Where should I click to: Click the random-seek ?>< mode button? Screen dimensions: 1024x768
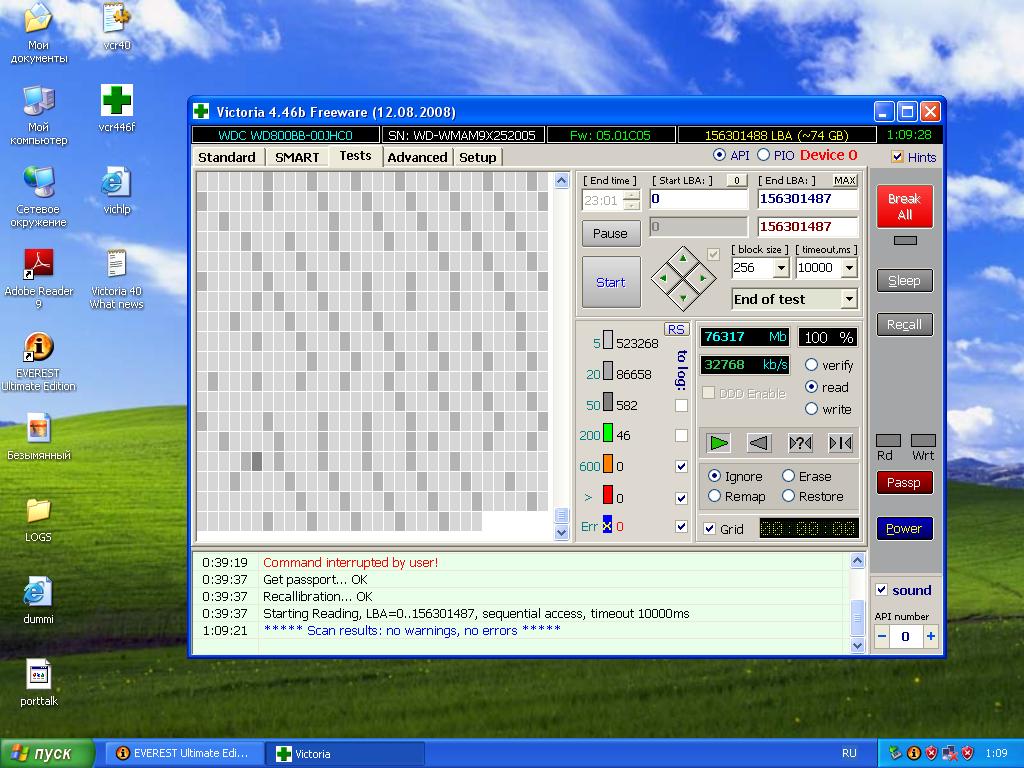(x=800, y=443)
